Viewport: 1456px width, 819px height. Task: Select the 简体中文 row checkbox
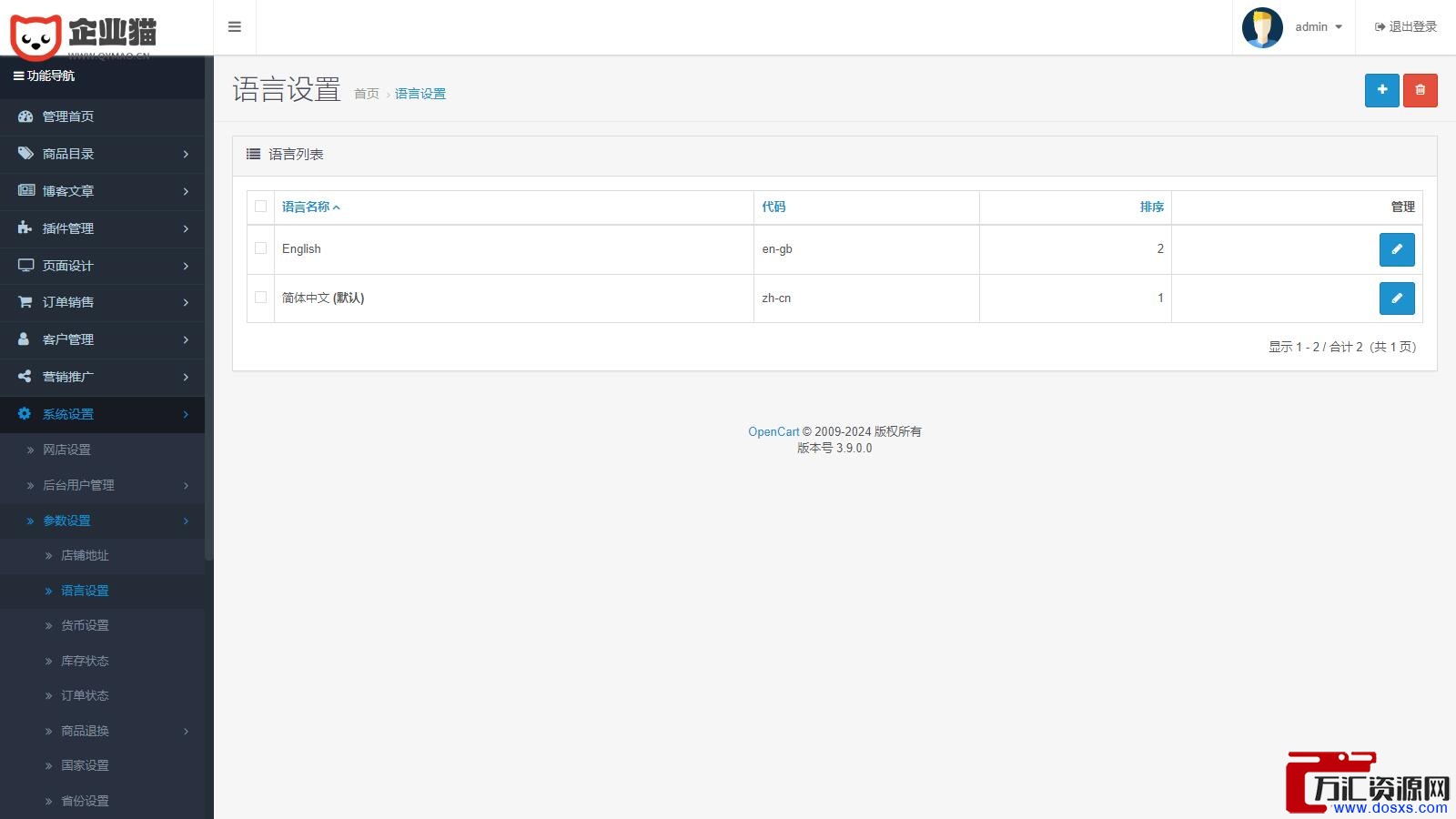click(261, 298)
